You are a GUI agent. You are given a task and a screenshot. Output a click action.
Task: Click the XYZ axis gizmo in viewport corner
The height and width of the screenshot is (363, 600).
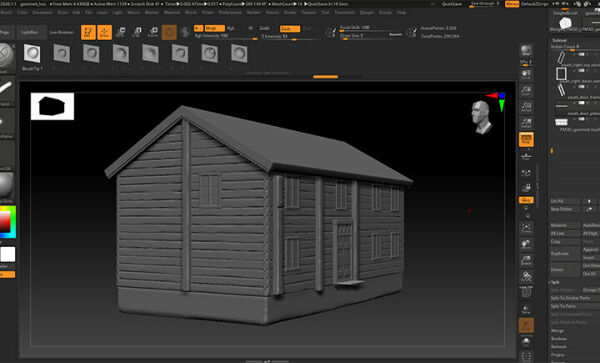coord(497,101)
